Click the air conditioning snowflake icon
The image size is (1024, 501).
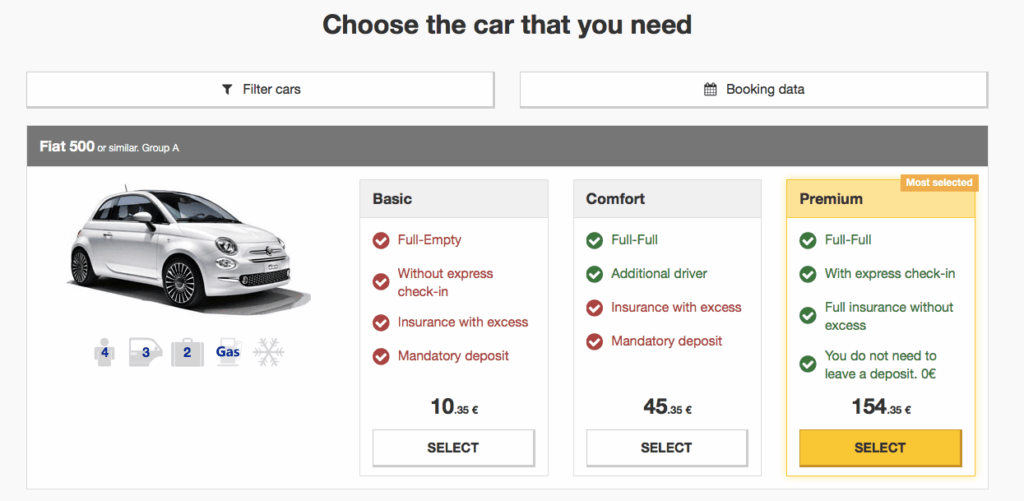tap(269, 352)
